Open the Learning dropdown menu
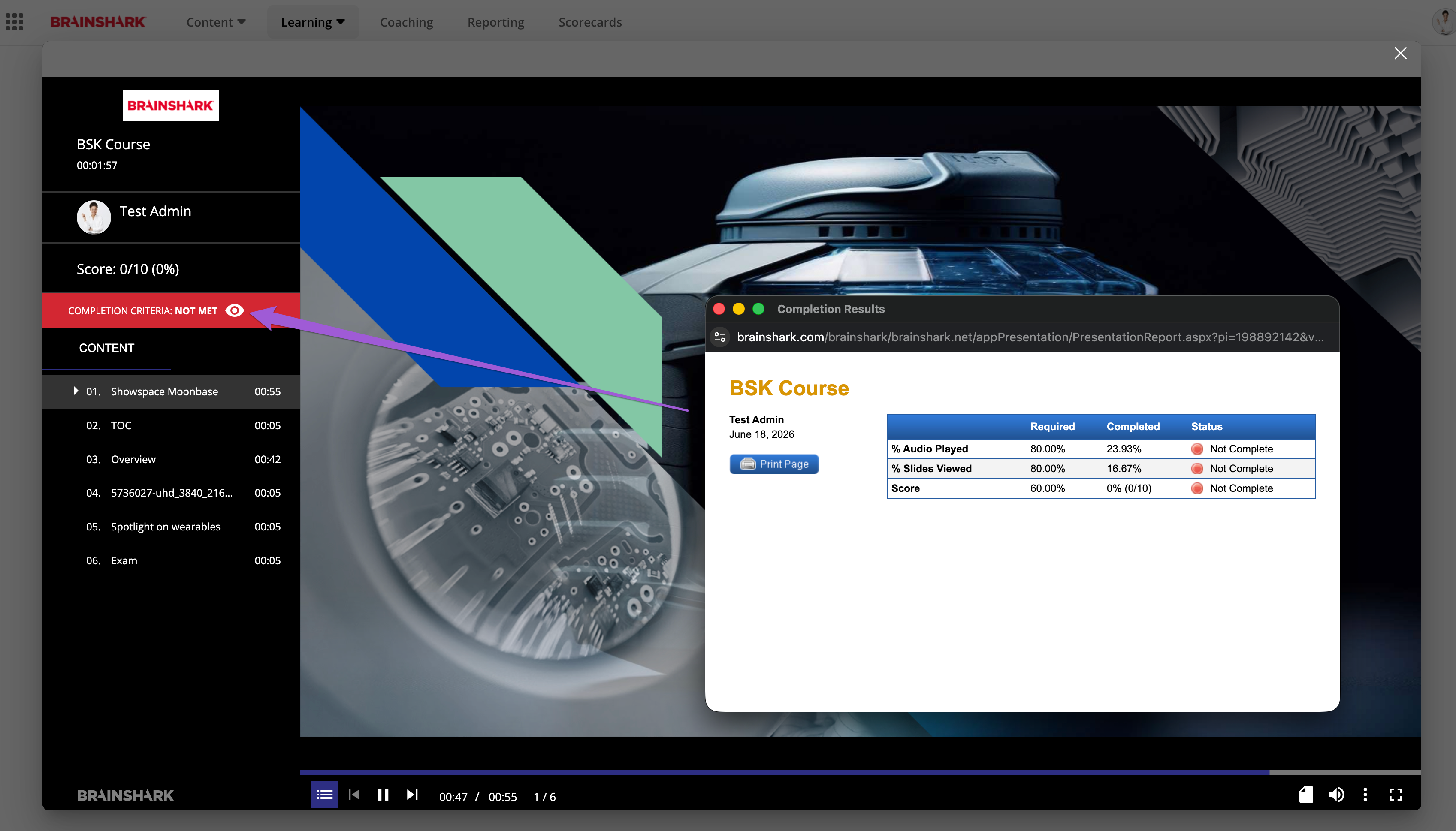 click(313, 22)
